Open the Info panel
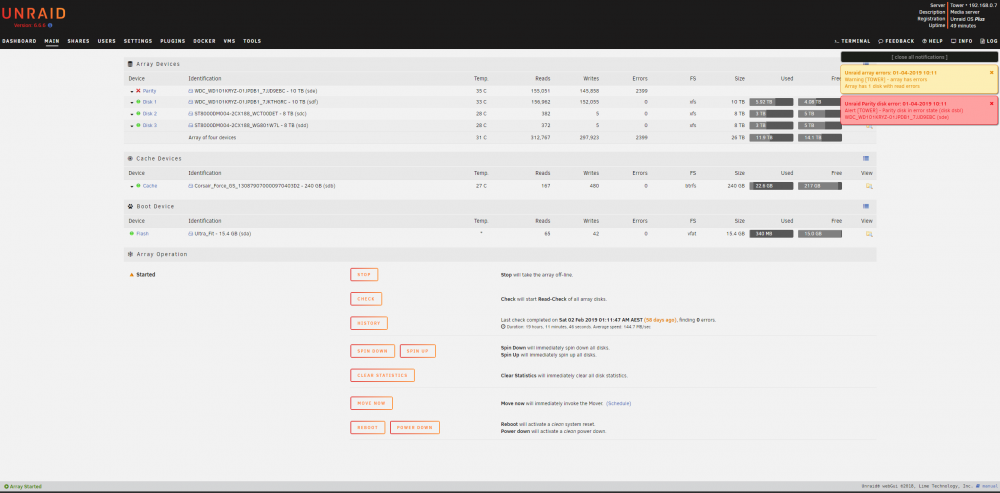The width and height of the screenshot is (1000, 493). [962, 41]
